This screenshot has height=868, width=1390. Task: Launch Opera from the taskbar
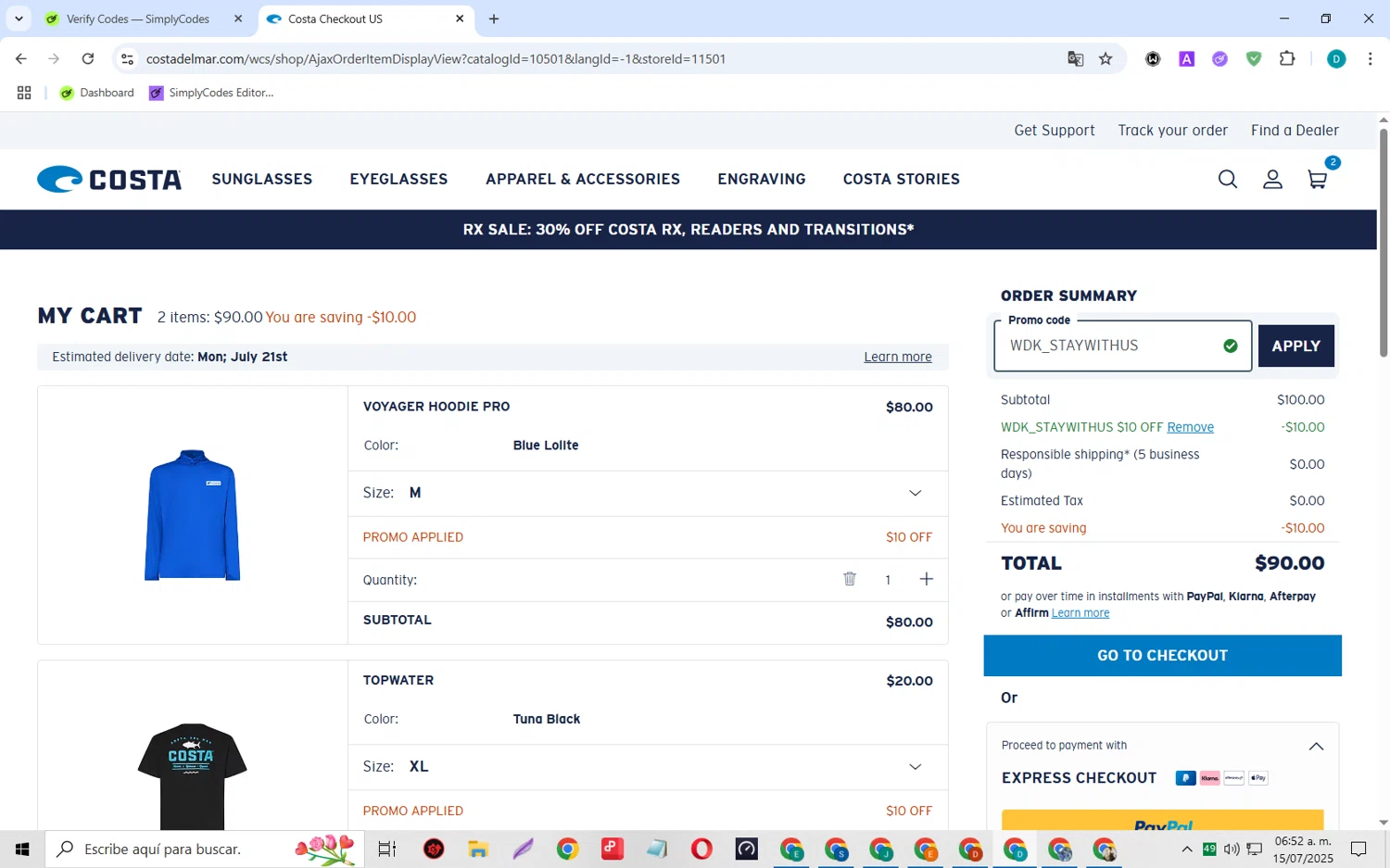701,849
